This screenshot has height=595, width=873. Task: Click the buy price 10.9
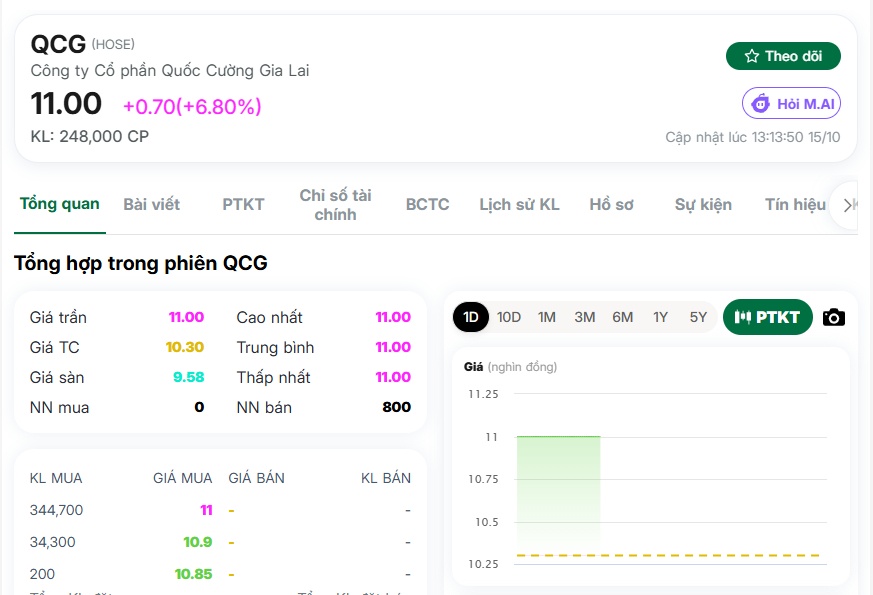click(x=198, y=542)
